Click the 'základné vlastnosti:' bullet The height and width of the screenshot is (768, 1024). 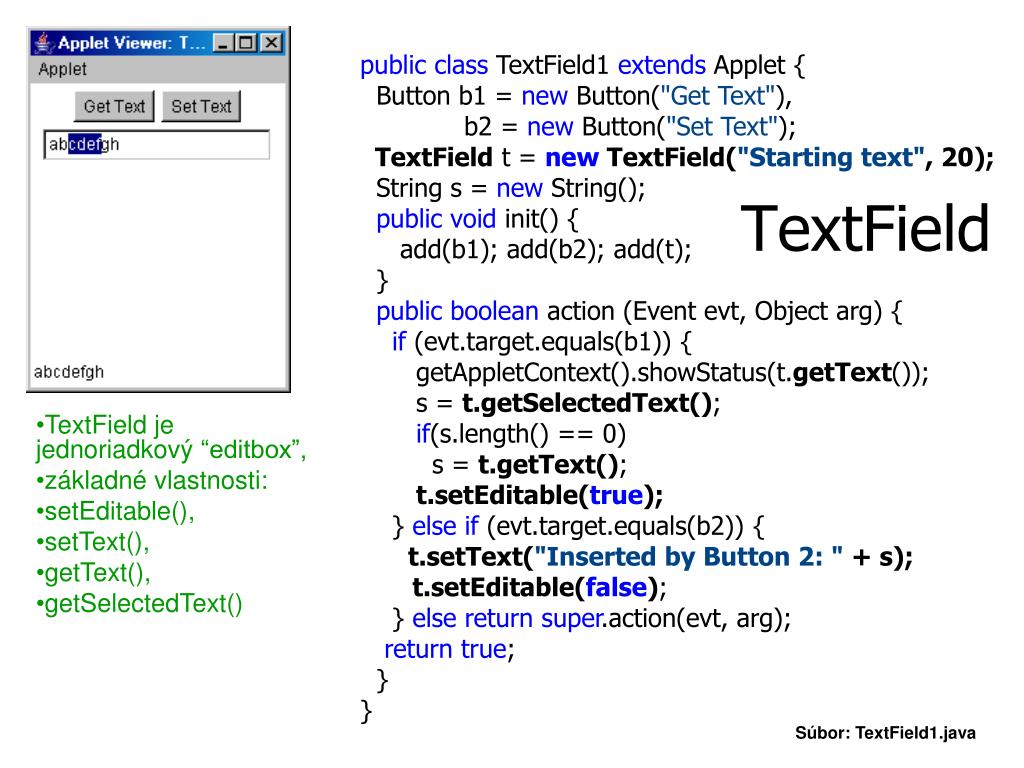152,481
